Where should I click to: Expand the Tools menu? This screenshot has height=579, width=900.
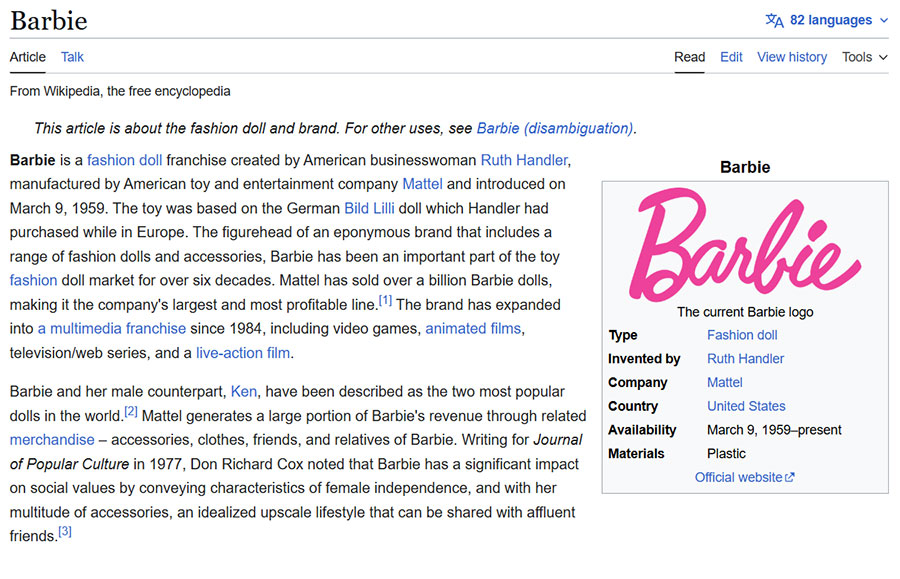[x=865, y=57]
